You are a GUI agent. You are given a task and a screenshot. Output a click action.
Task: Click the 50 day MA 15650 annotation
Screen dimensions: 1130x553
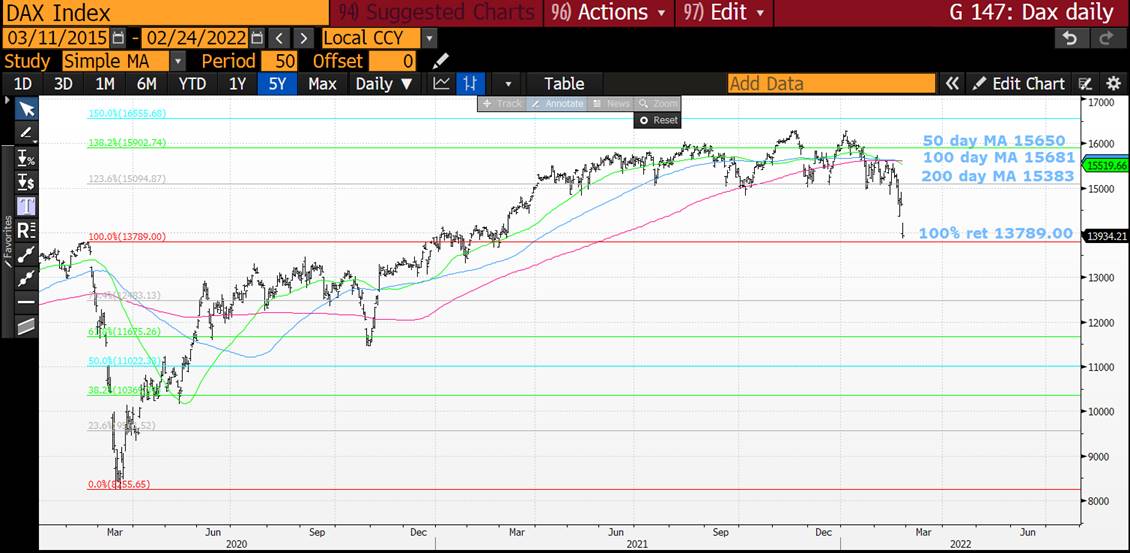tap(994, 141)
